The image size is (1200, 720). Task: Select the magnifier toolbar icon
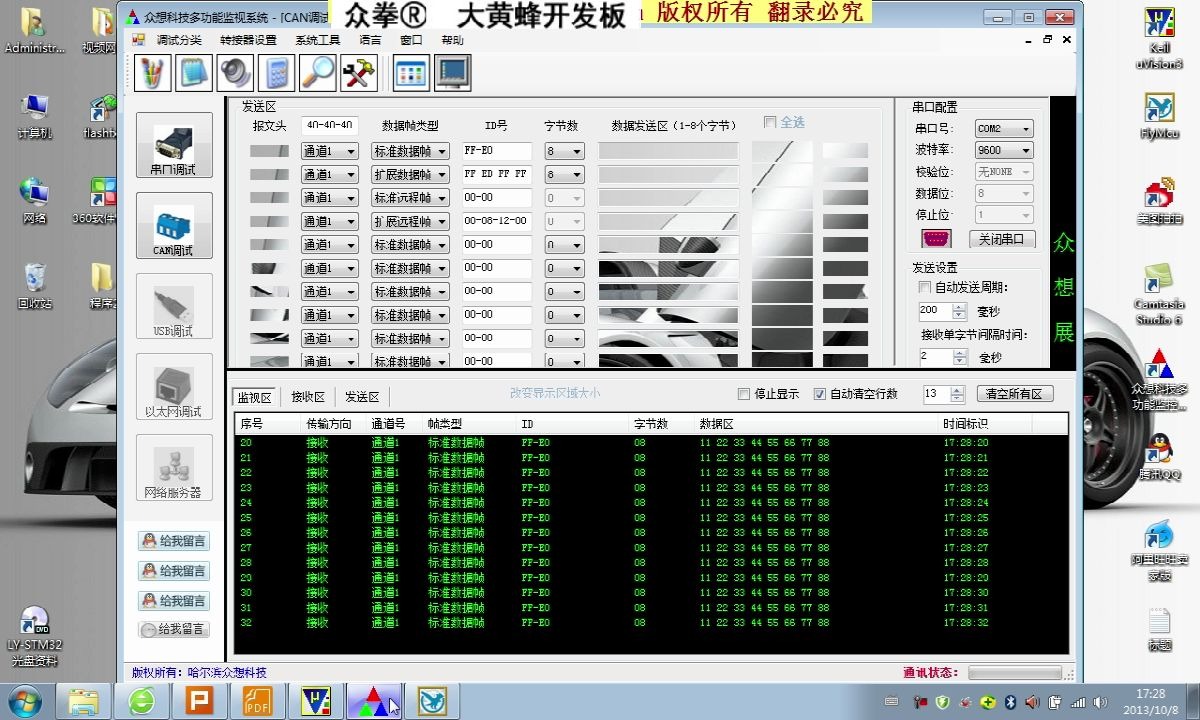(320, 72)
